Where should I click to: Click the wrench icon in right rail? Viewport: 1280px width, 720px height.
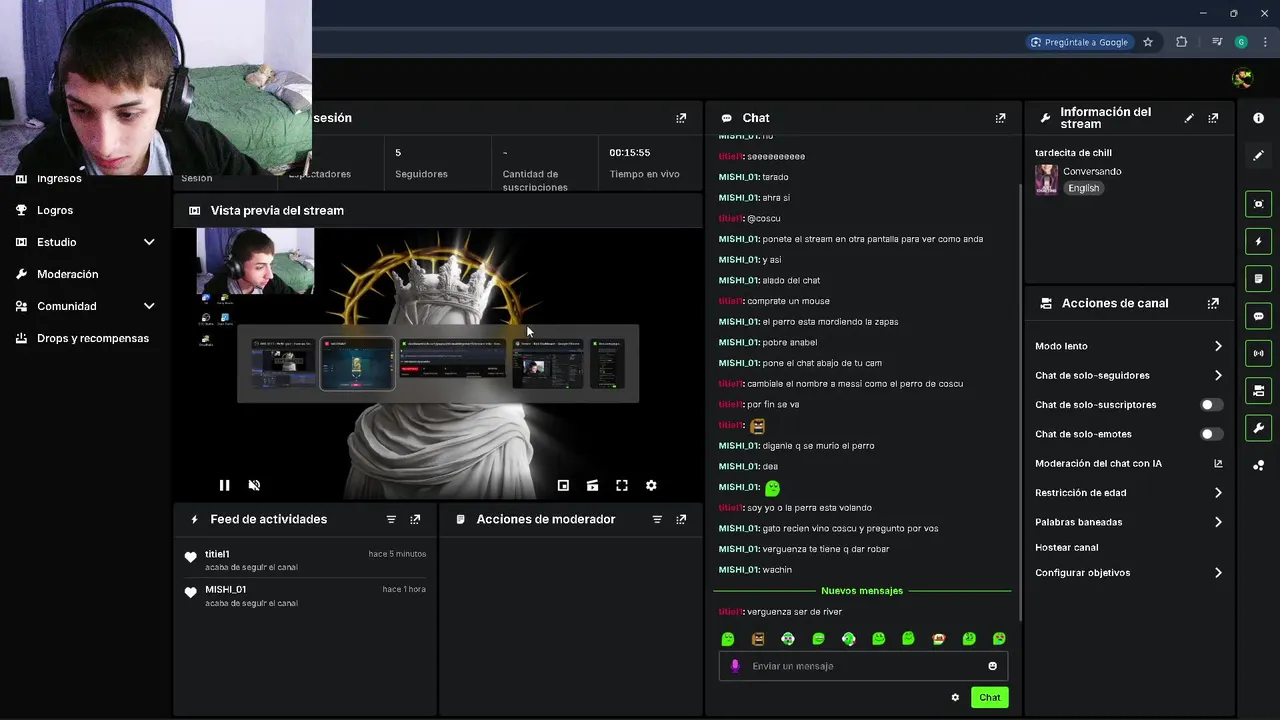tap(1258, 428)
